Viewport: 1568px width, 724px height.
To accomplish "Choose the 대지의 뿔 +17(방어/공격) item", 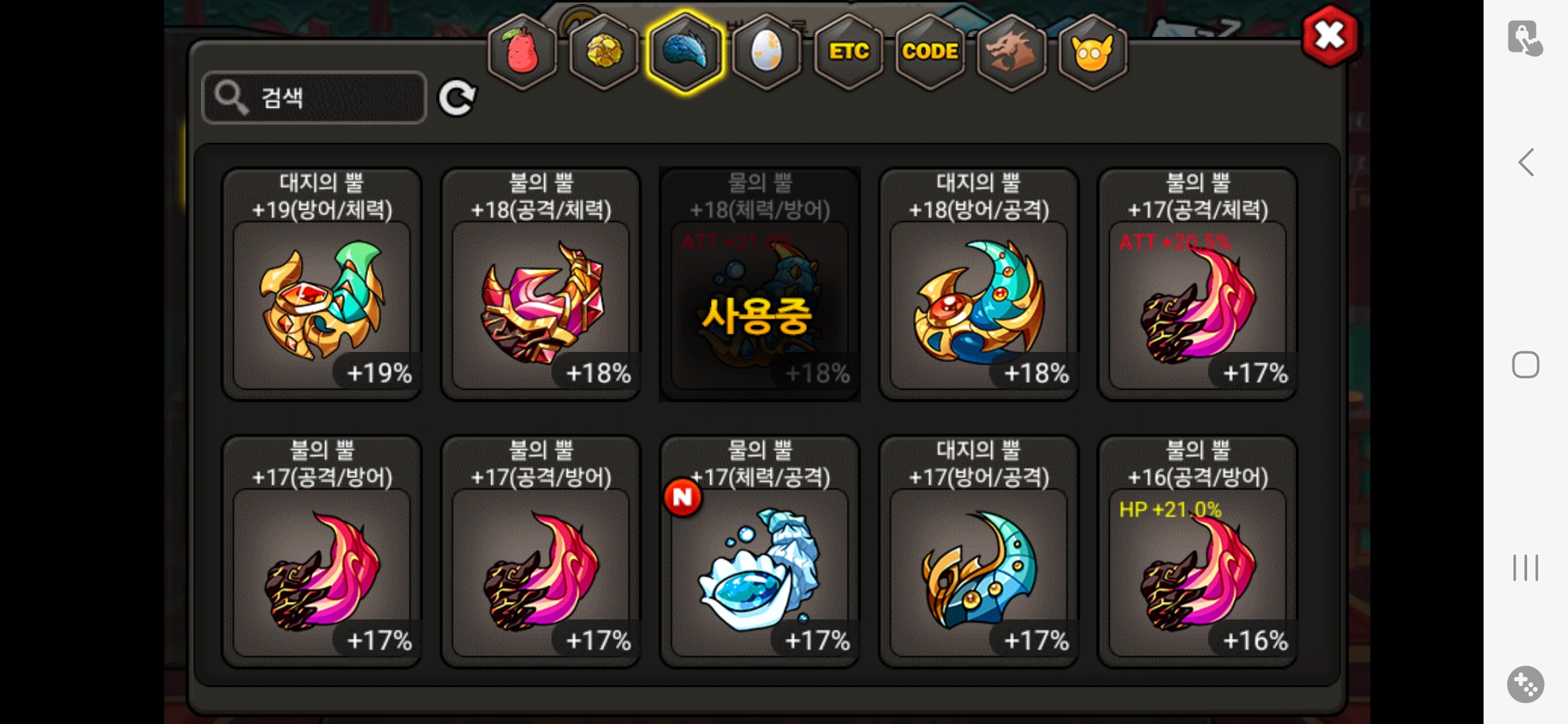I will 979,552.
